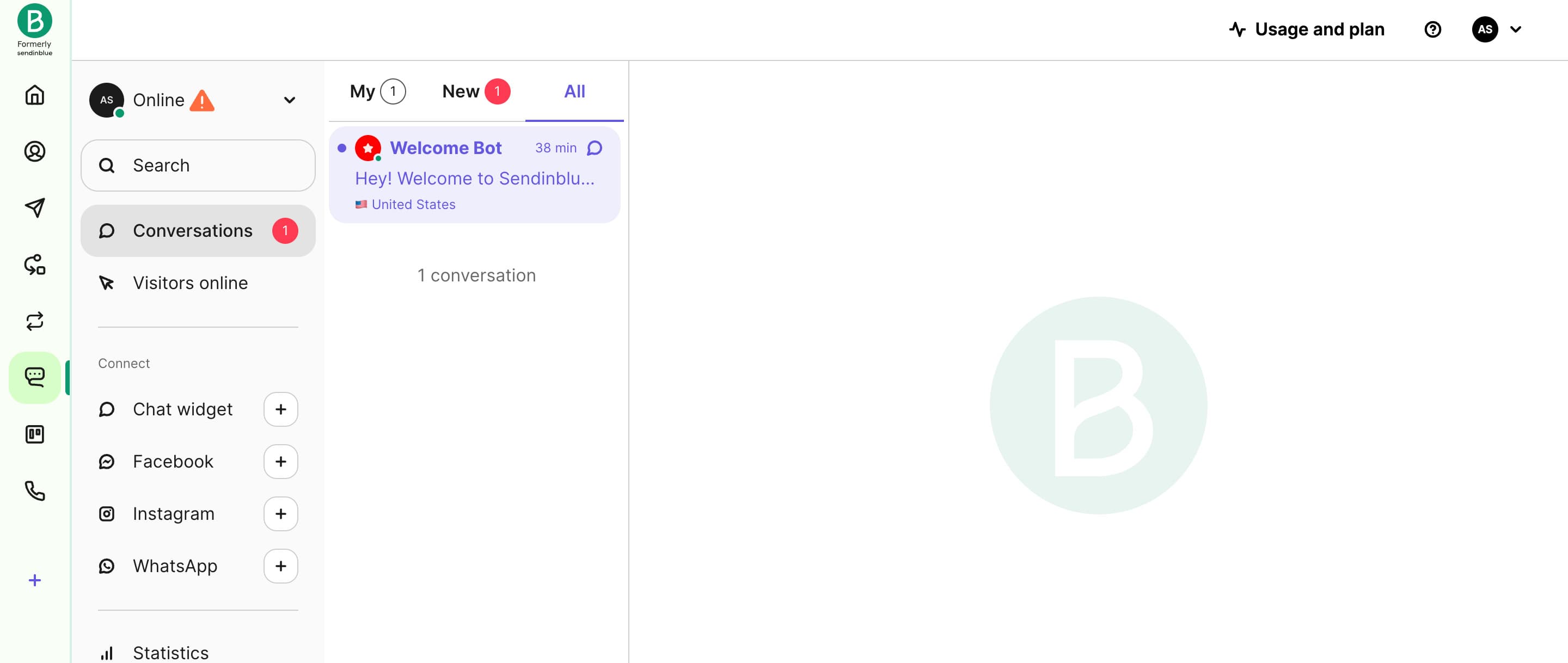Open Visitors online menu item
Image resolution: width=1568 pixels, height=663 pixels.
[190, 283]
